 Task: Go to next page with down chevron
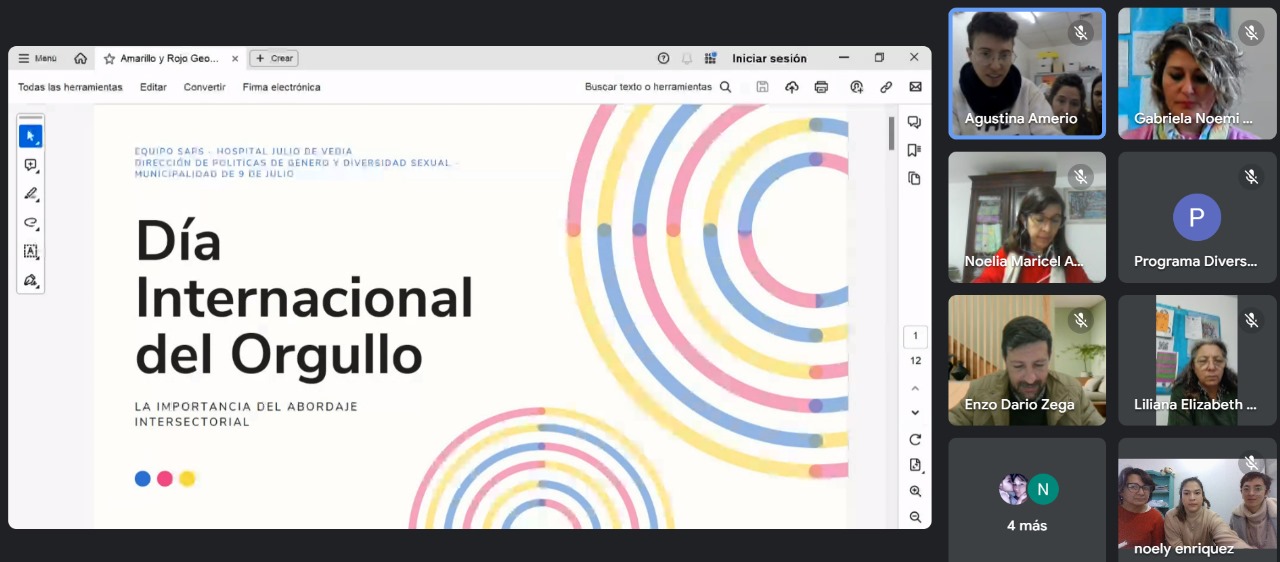[x=915, y=412]
